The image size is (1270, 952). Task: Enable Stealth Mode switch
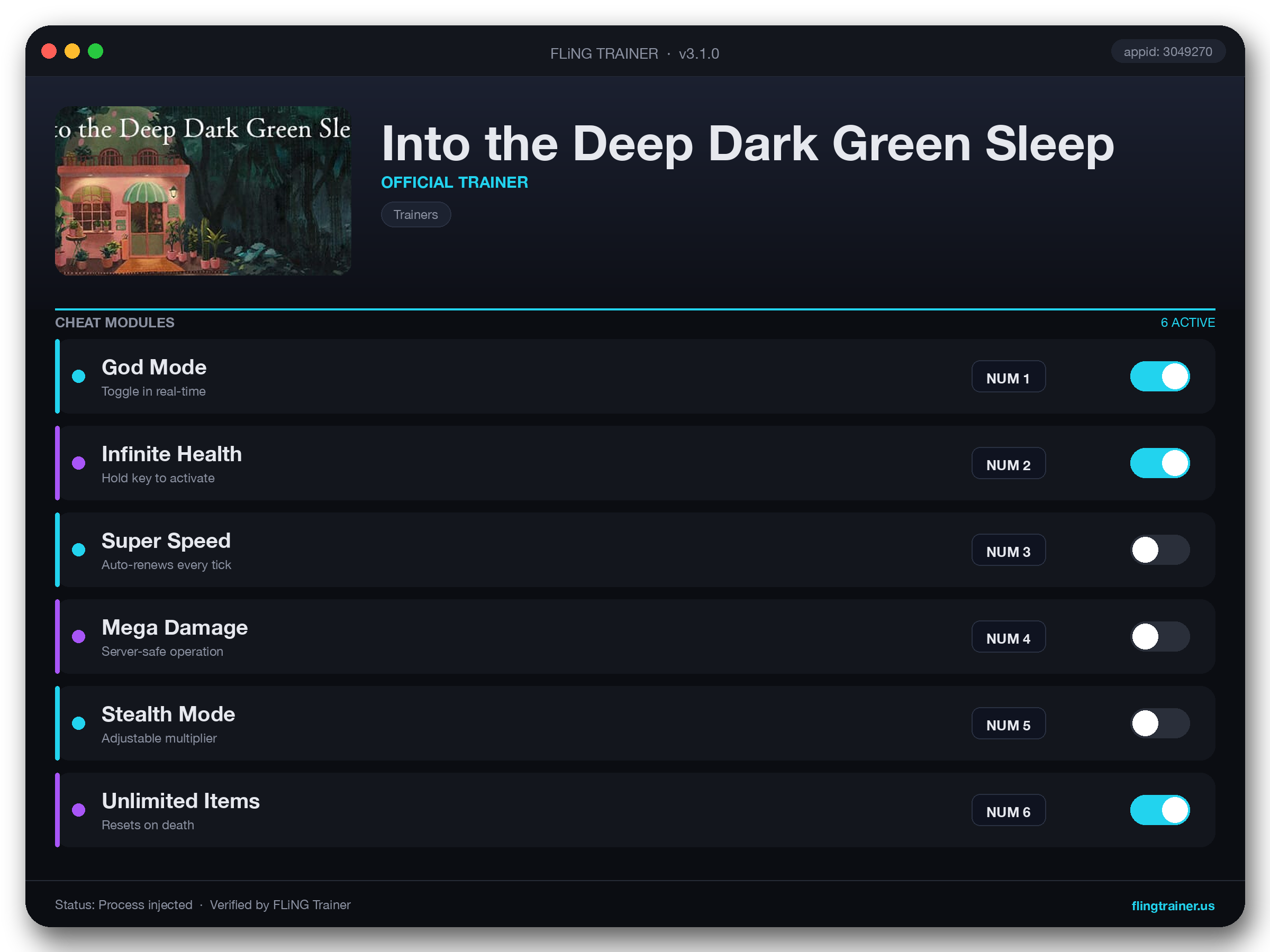pyautogui.click(x=1160, y=723)
